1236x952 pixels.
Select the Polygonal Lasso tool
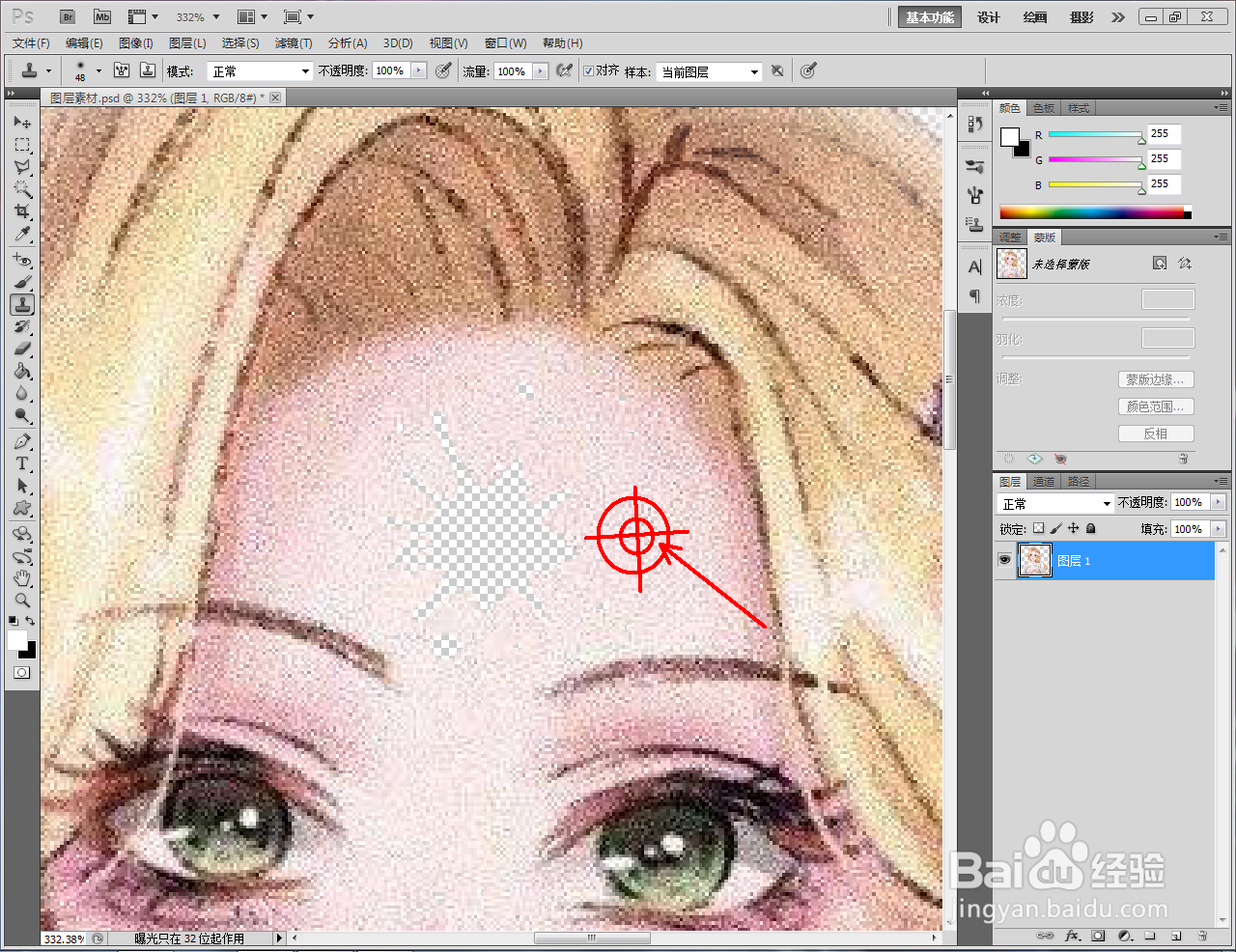tap(22, 167)
